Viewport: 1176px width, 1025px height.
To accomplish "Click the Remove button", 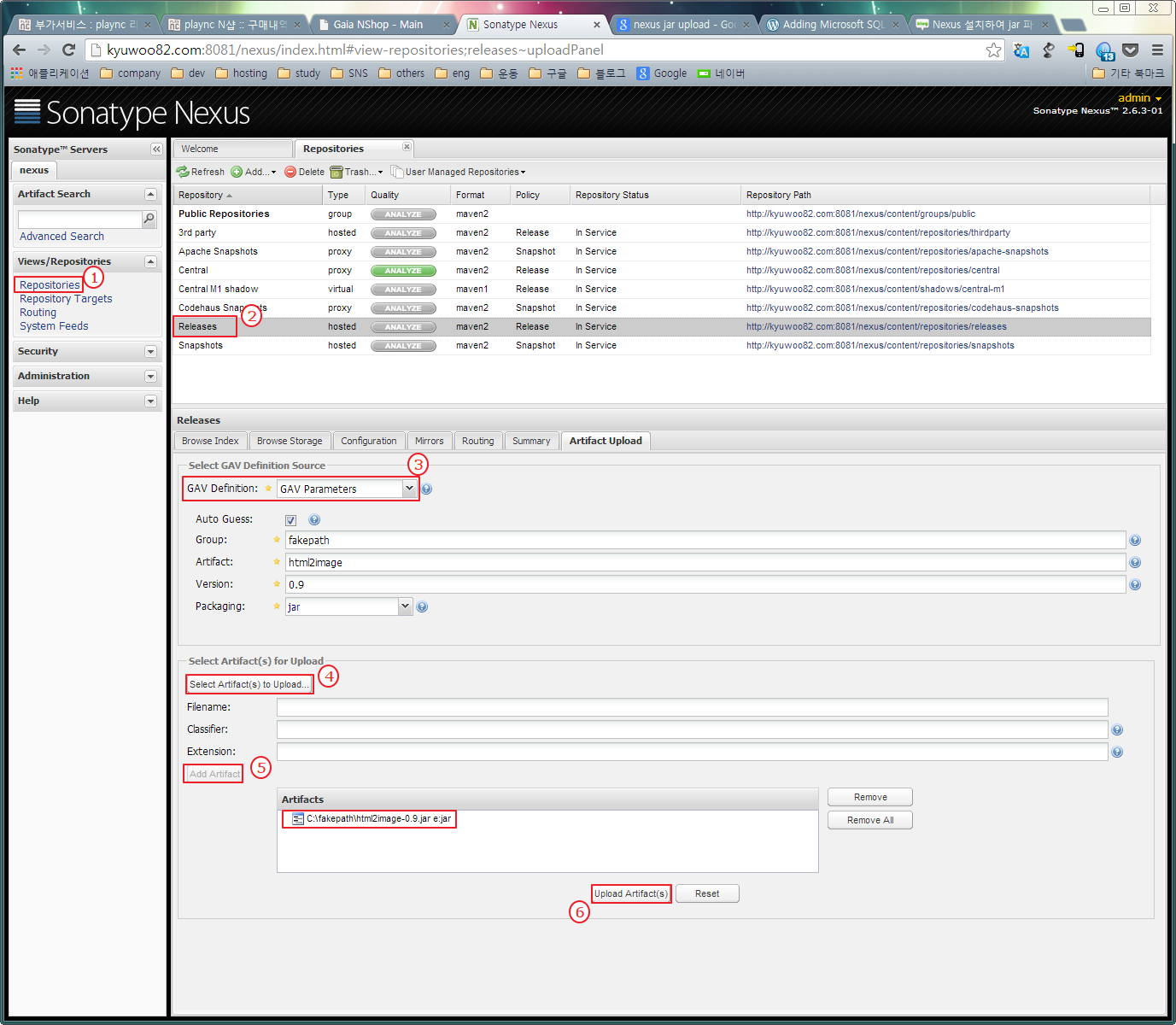I will [x=870, y=797].
